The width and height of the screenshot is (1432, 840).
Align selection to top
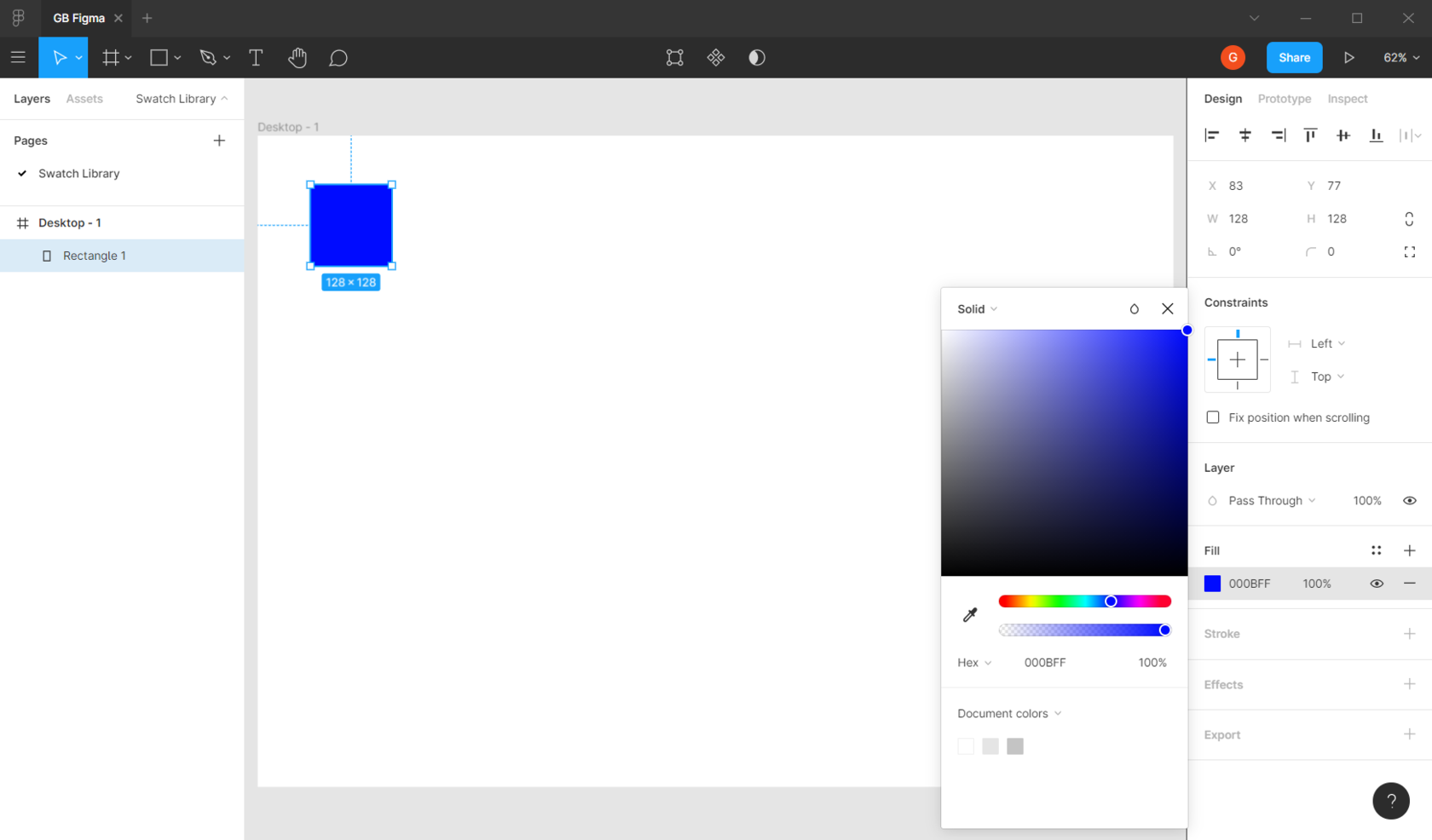tap(1310, 135)
